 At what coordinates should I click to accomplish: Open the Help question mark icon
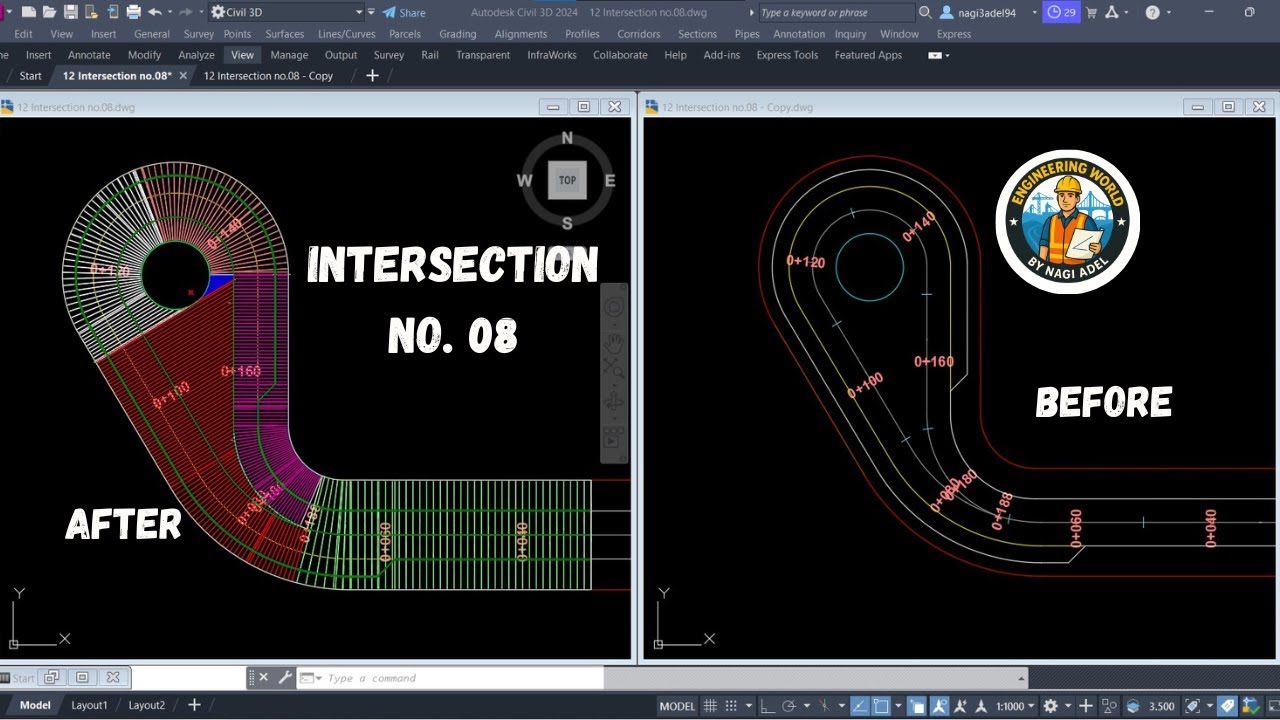(1153, 13)
